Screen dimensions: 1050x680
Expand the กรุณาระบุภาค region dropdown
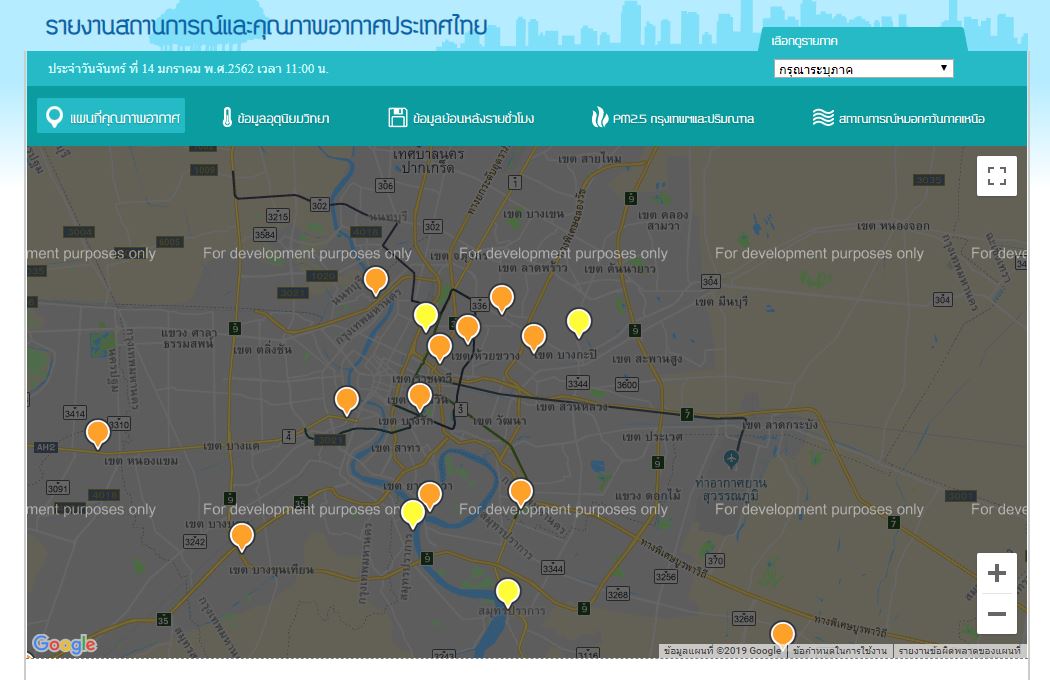(863, 69)
